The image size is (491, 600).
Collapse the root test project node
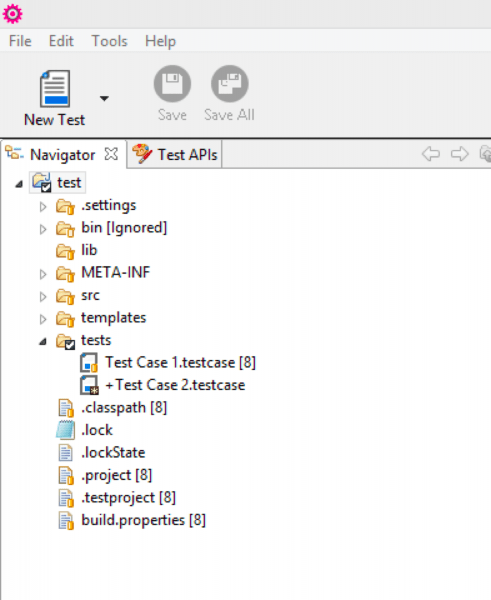tap(19, 184)
